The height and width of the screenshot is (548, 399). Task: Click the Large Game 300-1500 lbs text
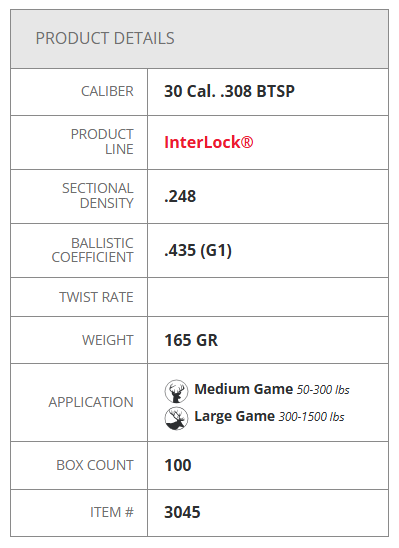[269, 416]
